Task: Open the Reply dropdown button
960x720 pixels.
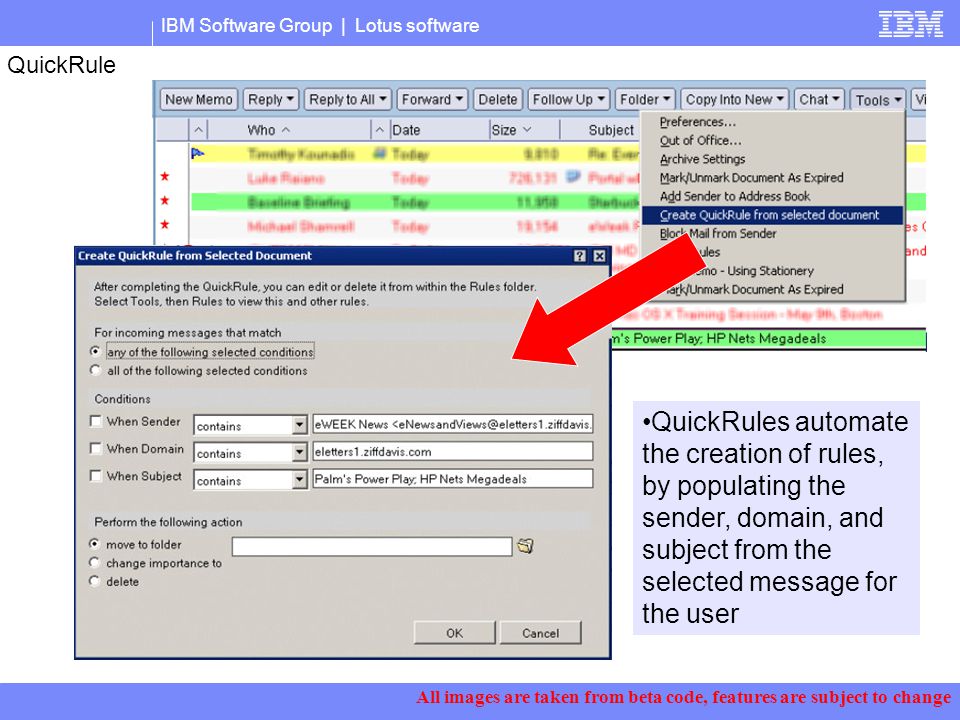Action: (x=271, y=100)
